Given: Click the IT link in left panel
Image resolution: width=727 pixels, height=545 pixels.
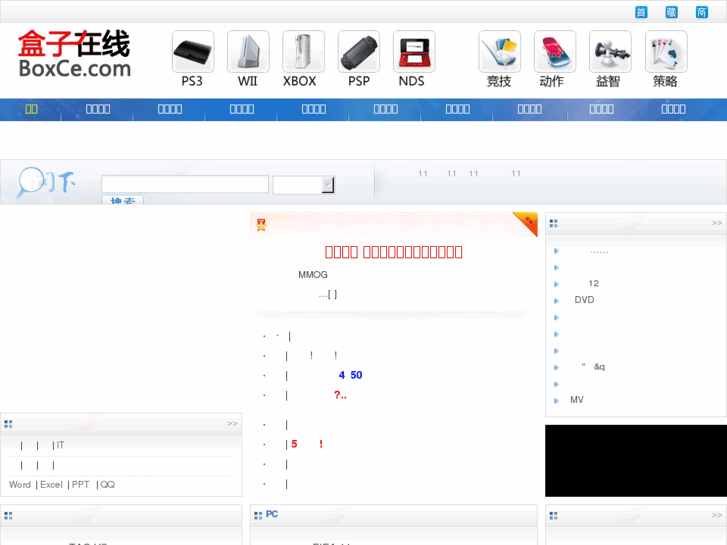Looking at the screenshot, I should 60,445.
